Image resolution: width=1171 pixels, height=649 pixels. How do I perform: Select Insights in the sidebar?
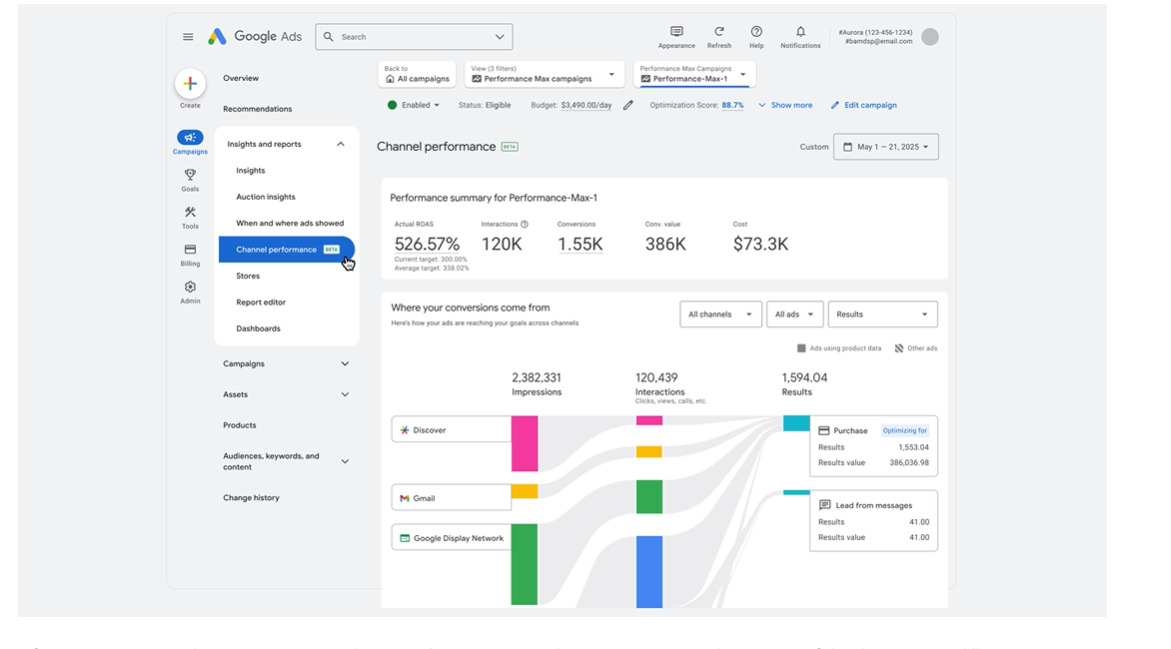250,170
